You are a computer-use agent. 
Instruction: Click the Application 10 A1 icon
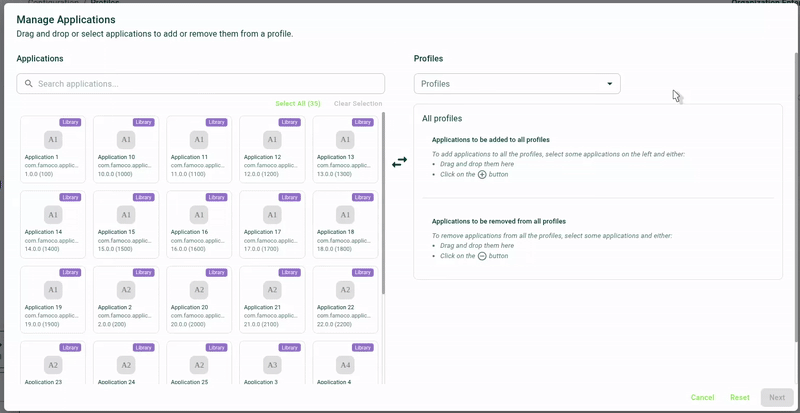tap(126, 139)
